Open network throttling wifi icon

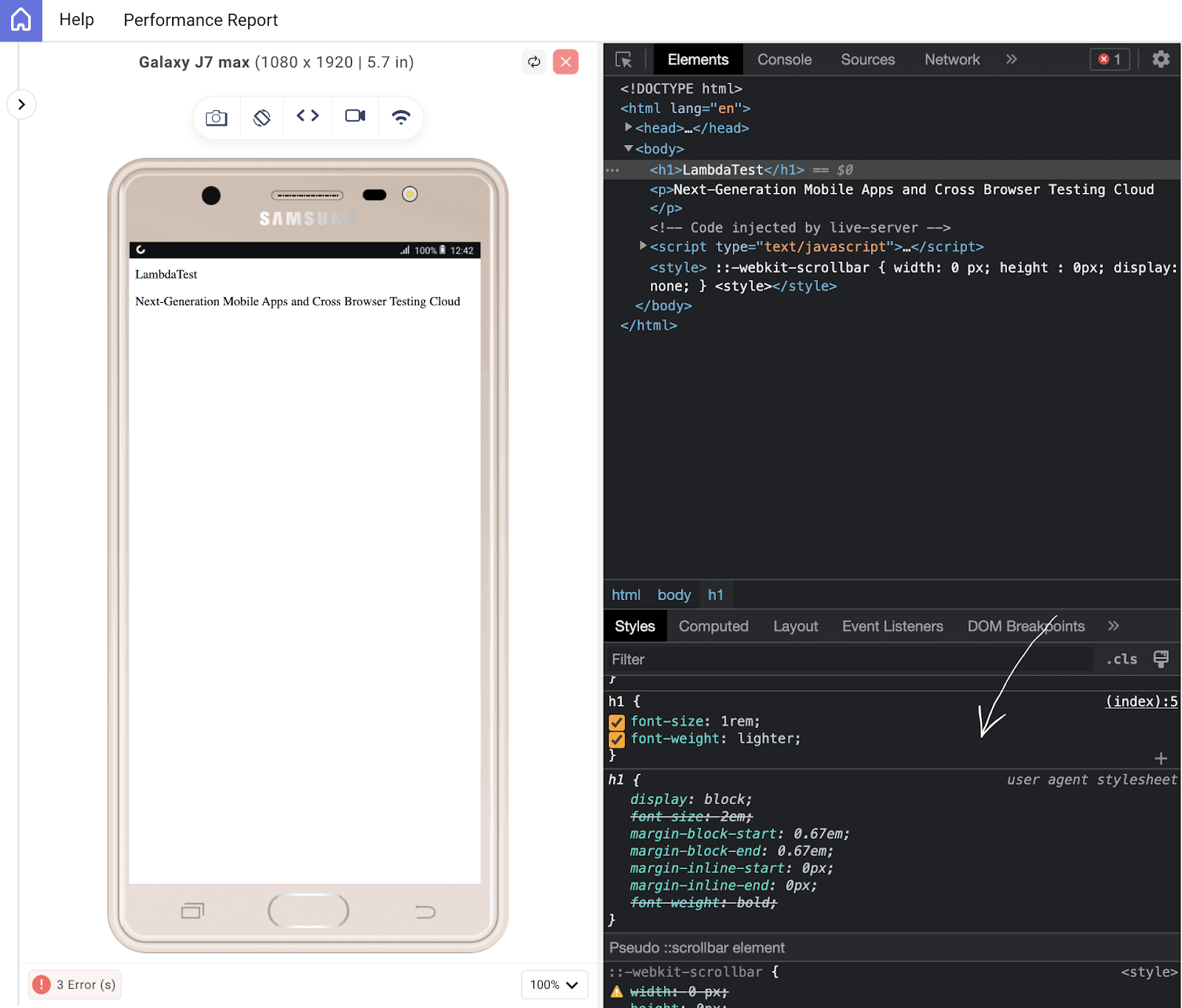[x=401, y=117]
